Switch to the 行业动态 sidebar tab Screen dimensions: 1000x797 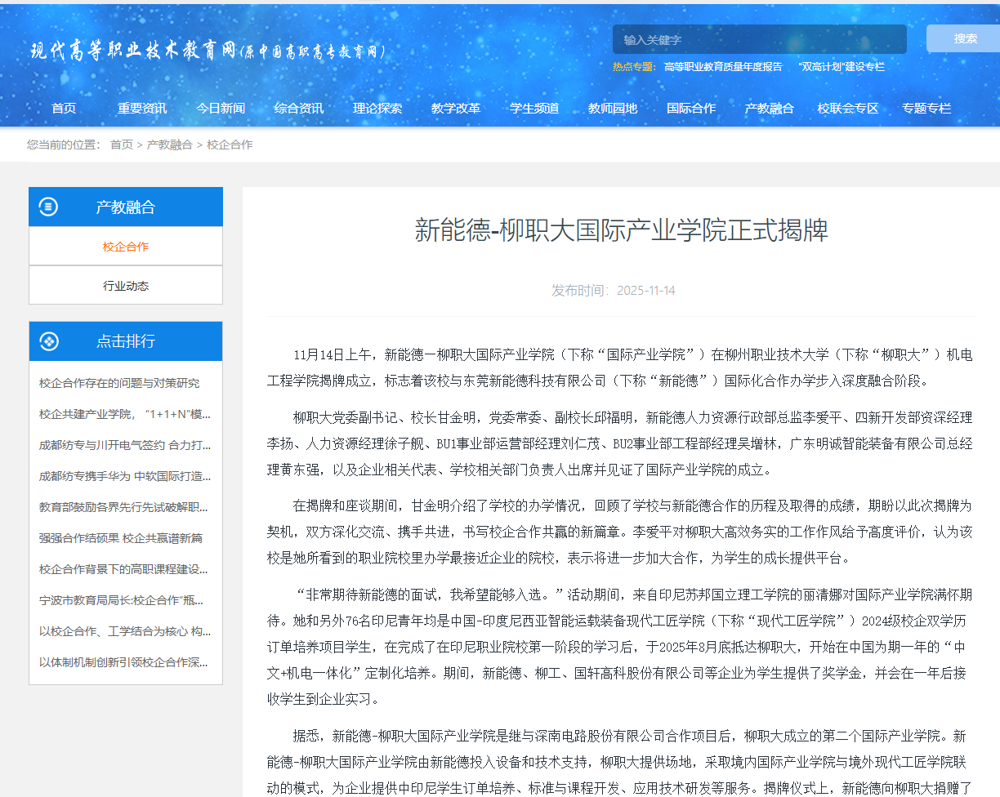point(126,285)
